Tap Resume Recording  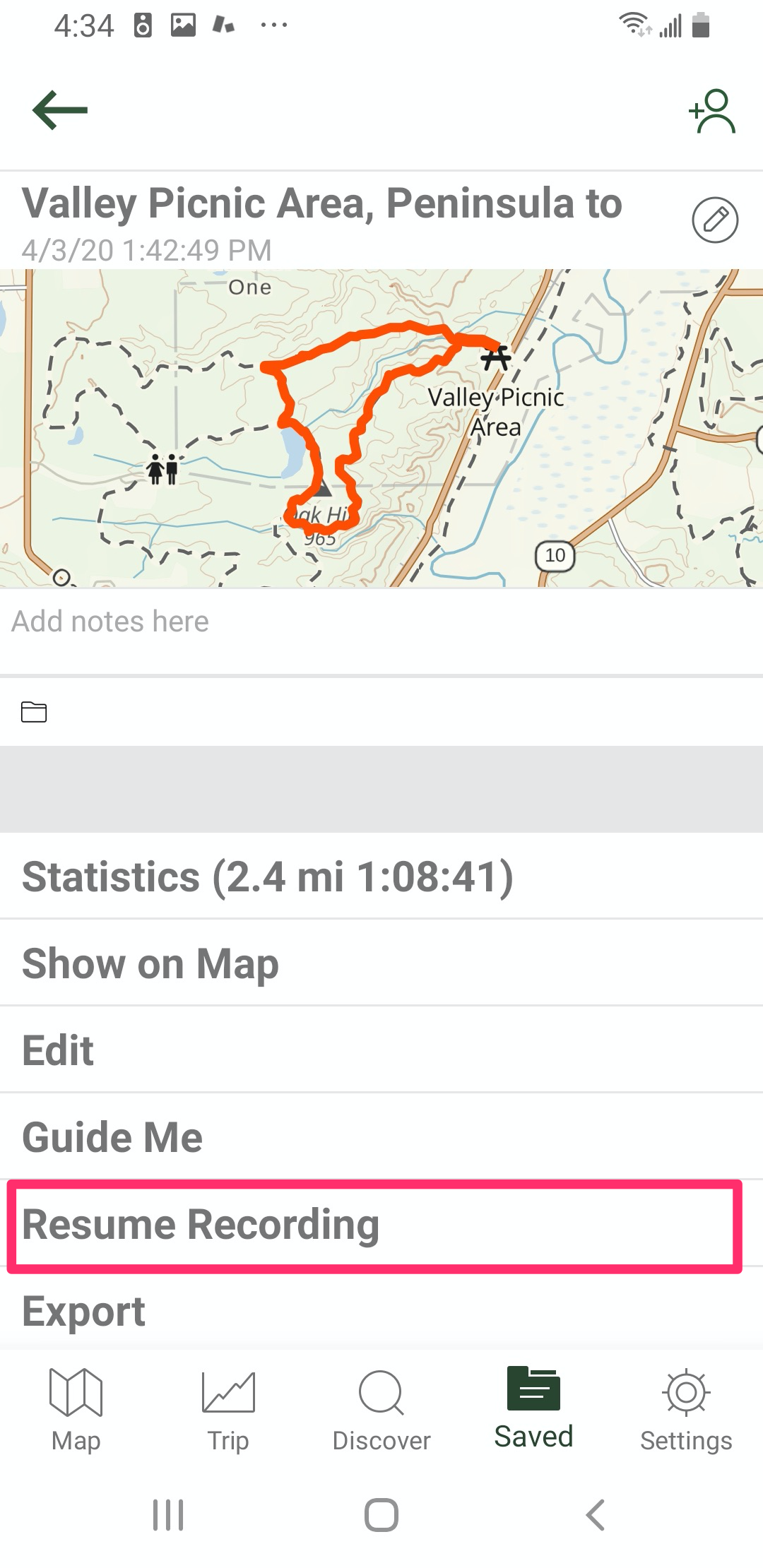[x=374, y=1225]
